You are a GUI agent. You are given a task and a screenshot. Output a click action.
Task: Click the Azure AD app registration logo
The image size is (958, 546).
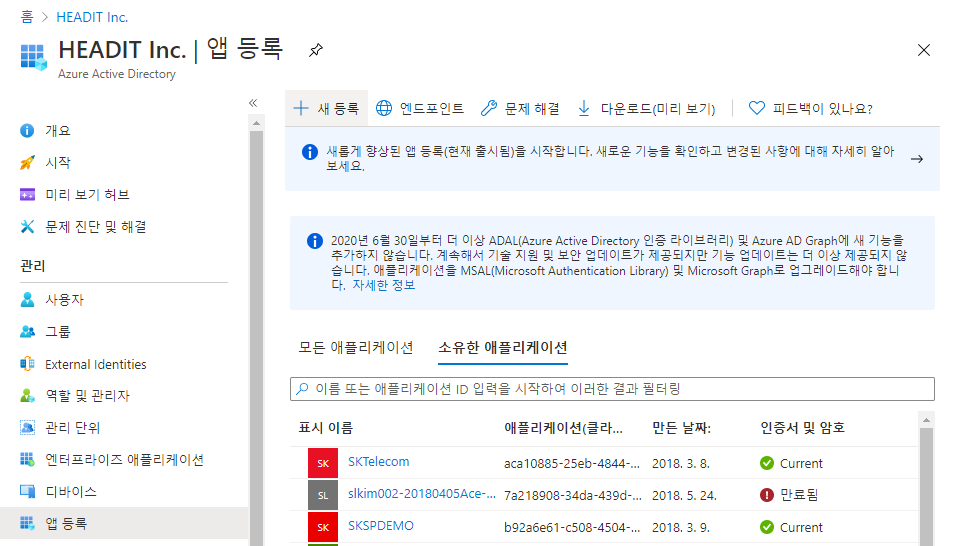tap(34, 57)
